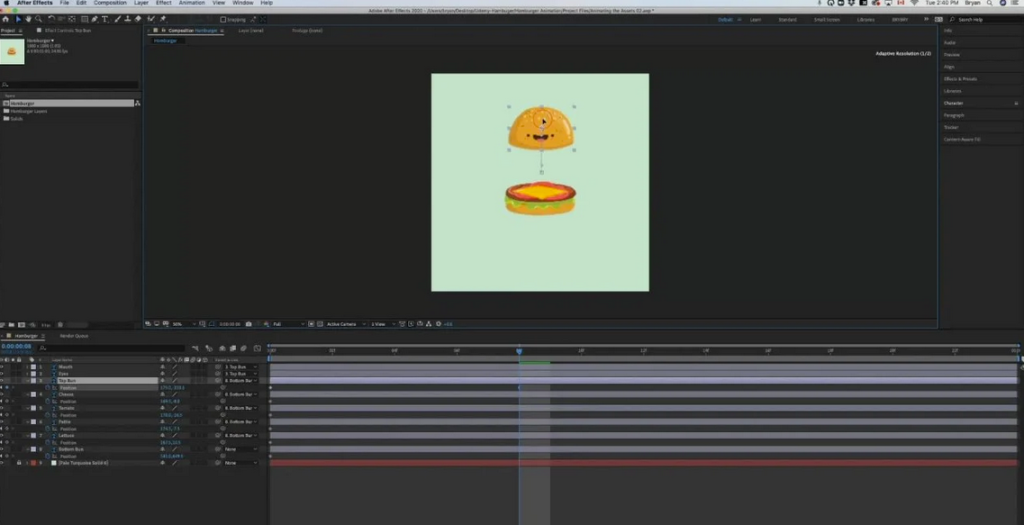Viewport: 1024px width, 525px height.
Task: Open the Composition menu
Action: (x=110, y=3)
